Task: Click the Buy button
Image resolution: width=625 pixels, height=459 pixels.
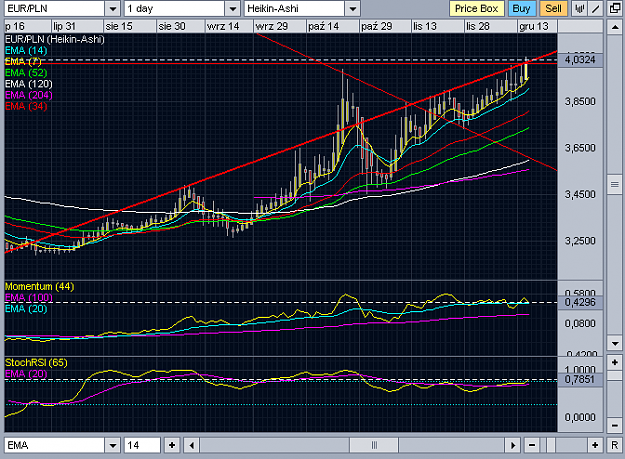Action: [x=521, y=8]
